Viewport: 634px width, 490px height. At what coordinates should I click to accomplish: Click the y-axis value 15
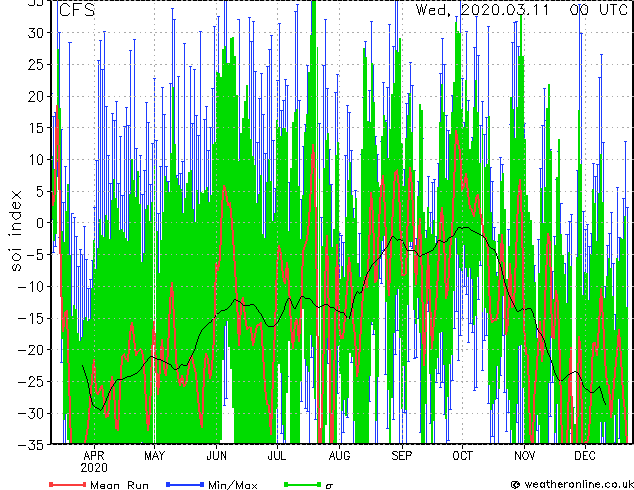(37, 128)
